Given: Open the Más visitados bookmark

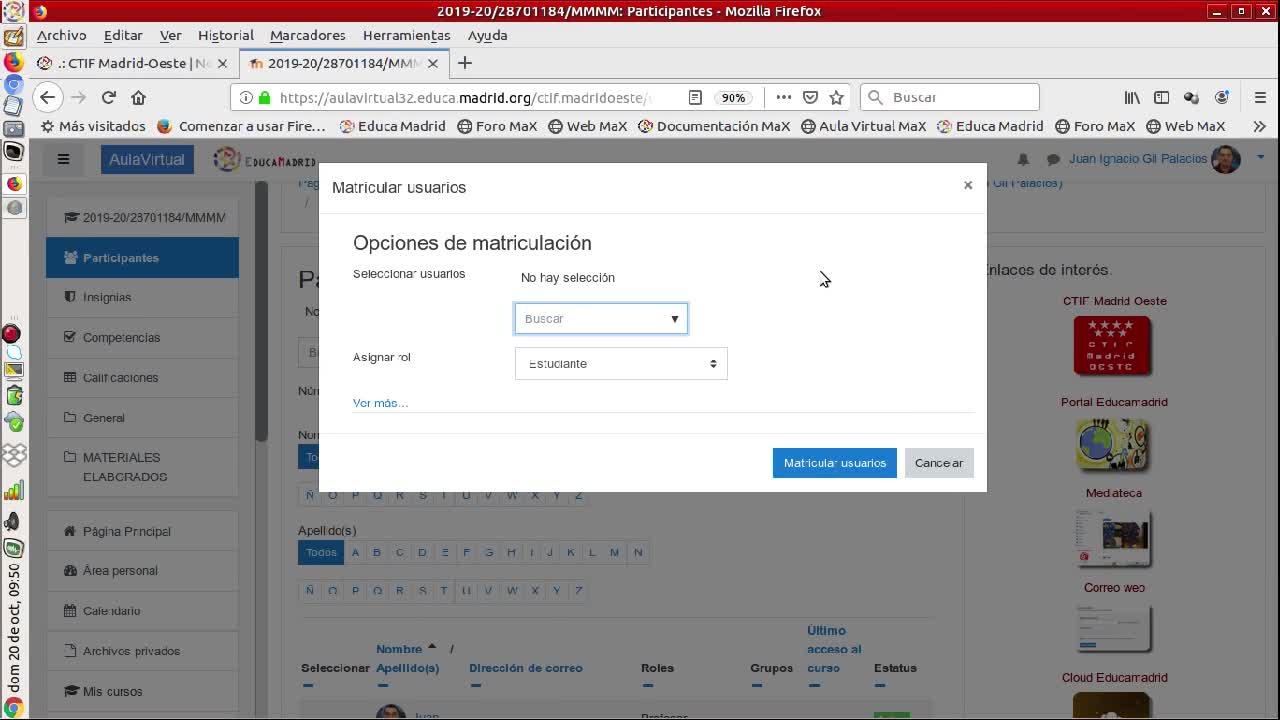Looking at the screenshot, I should [93, 126].
